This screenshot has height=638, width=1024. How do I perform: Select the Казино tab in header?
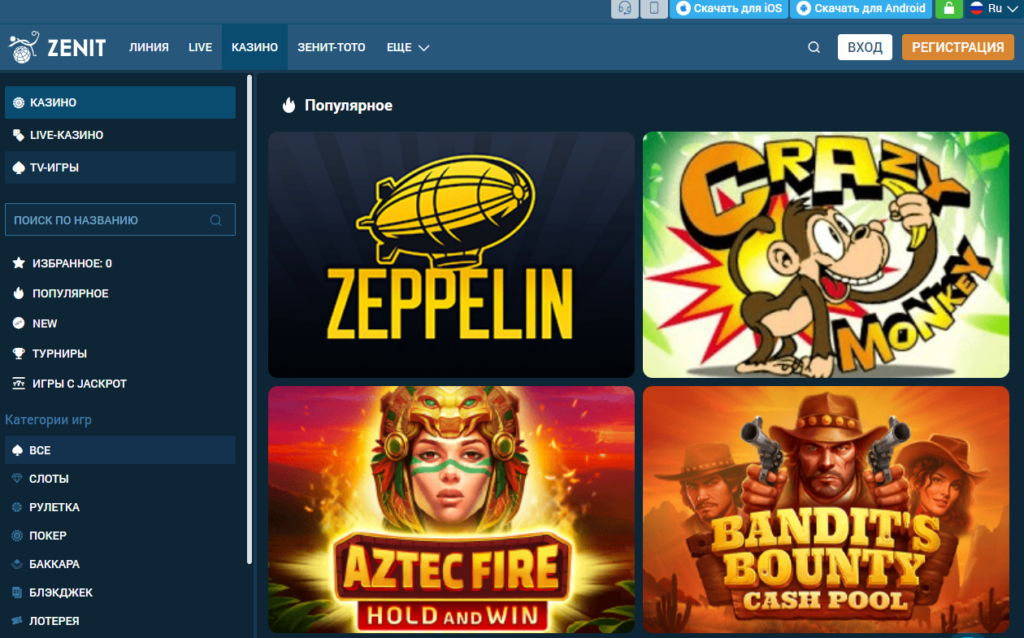click(255, 47)
